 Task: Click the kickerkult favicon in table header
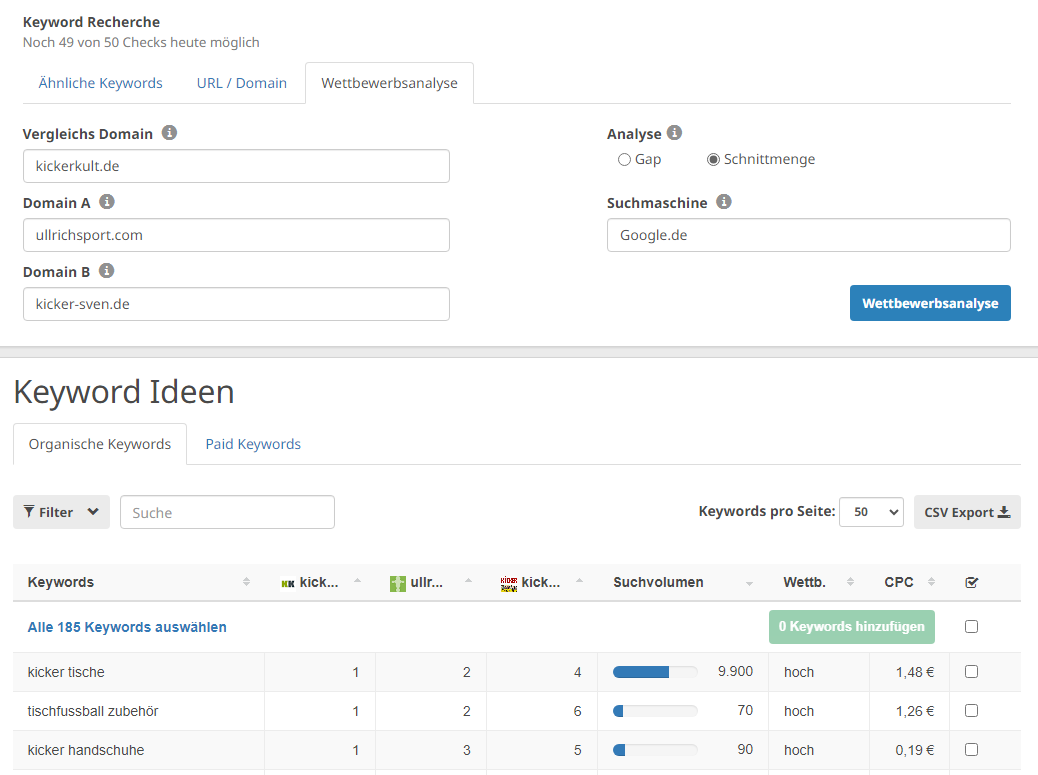tap(288, 583)
